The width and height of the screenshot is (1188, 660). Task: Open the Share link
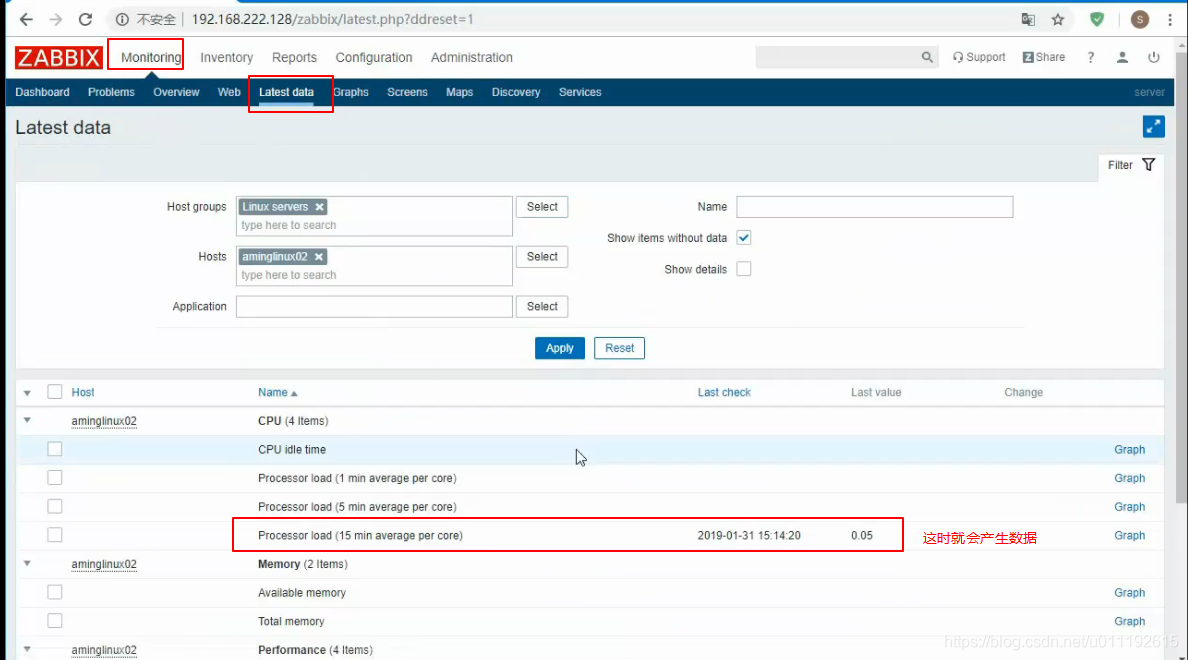coord(1043,57)
